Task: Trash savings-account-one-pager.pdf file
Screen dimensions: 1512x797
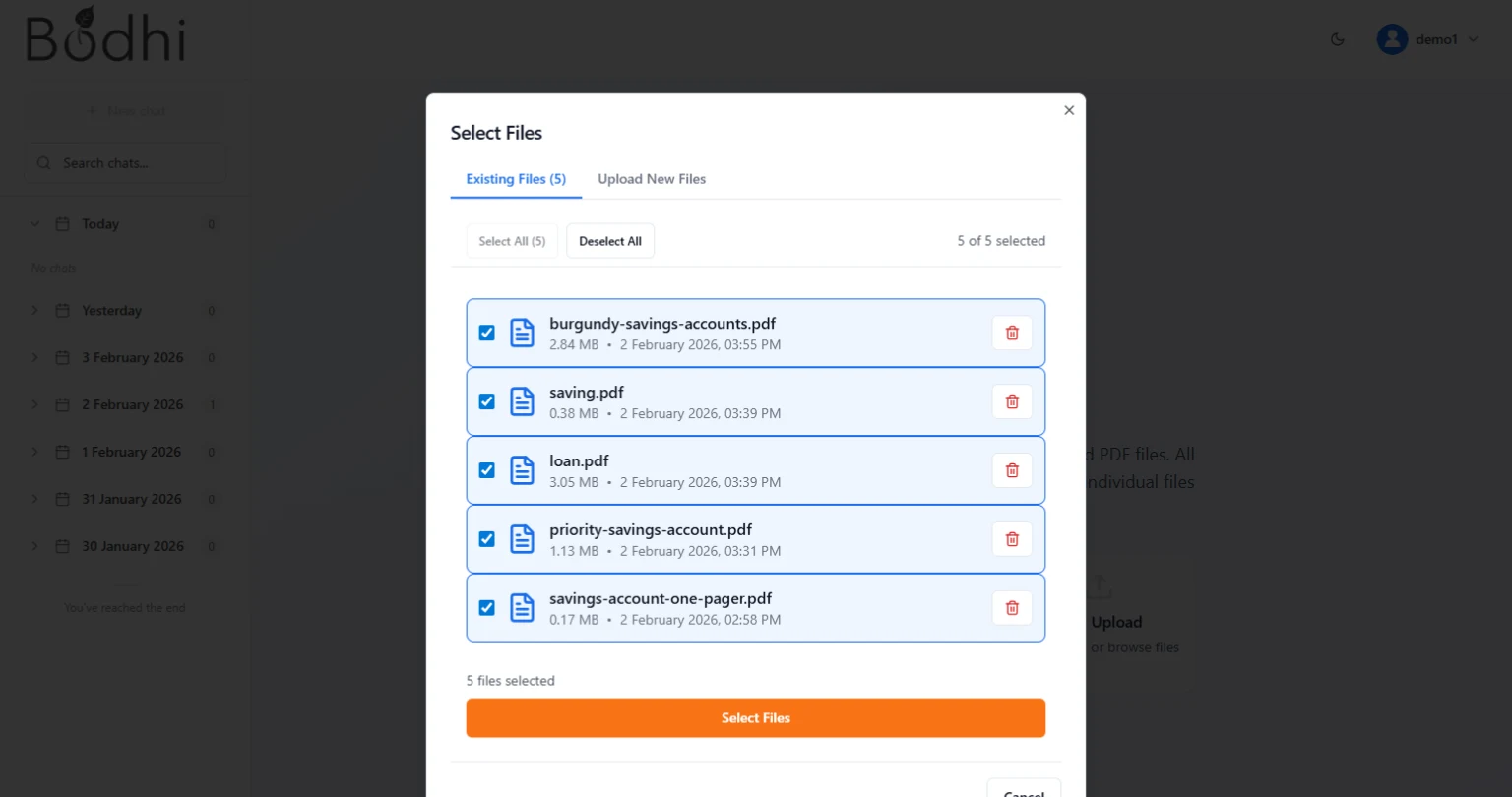Action: pos(1012,608)
